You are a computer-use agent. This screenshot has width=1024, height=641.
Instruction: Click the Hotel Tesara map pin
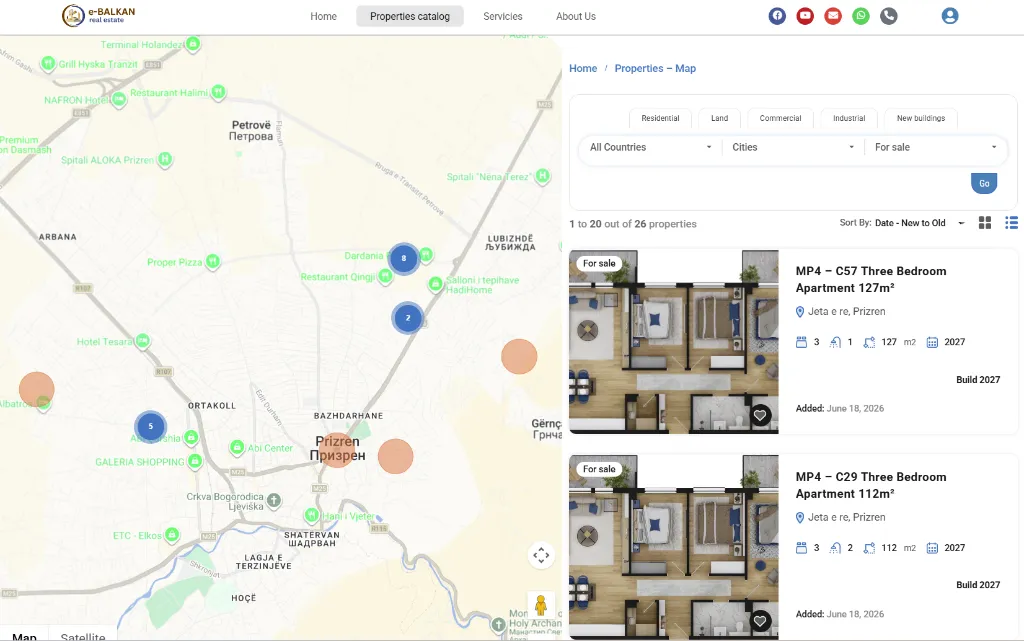(x=142, y=341)
